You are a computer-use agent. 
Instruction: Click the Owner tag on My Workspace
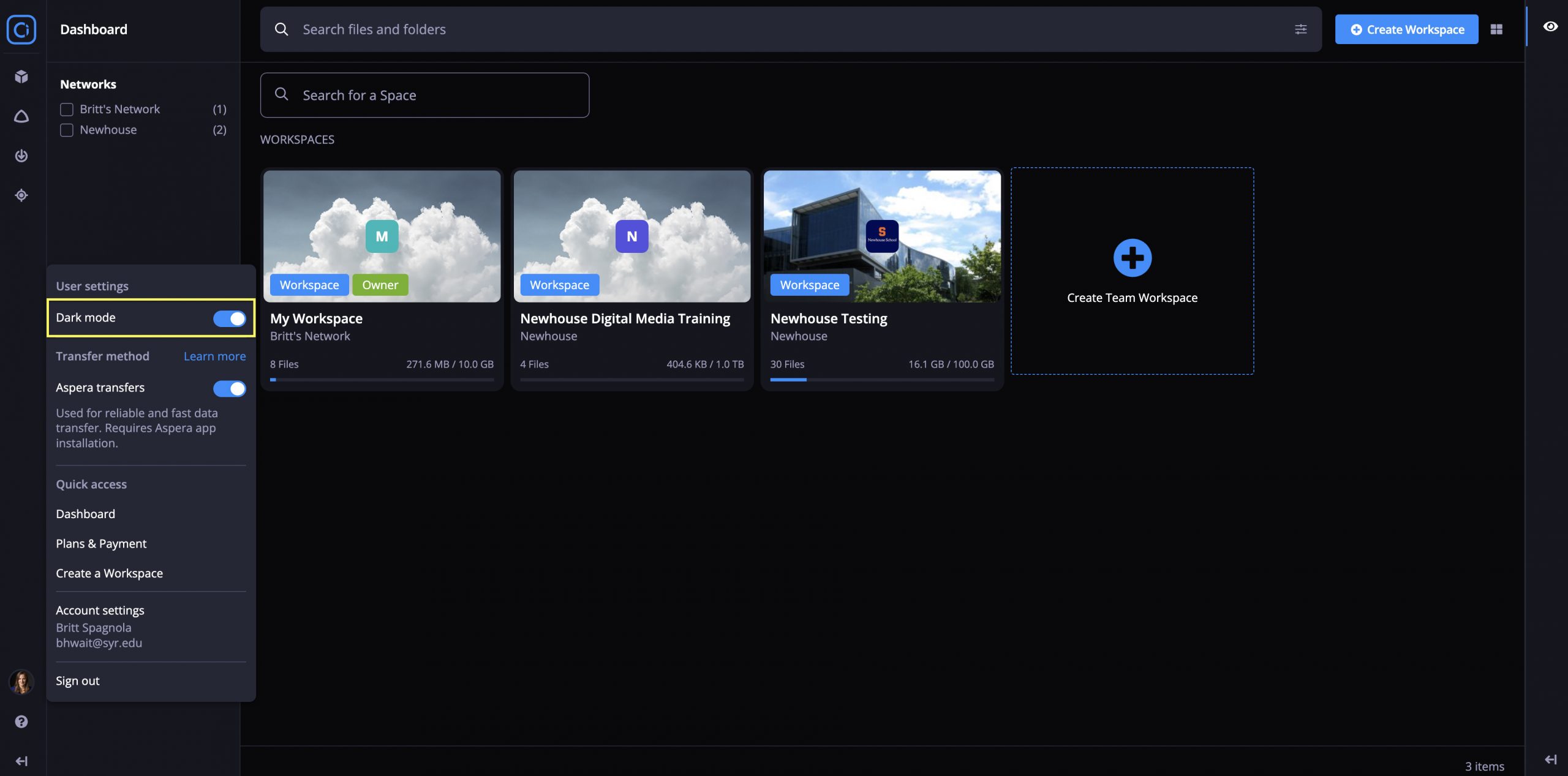pos(380,285)
